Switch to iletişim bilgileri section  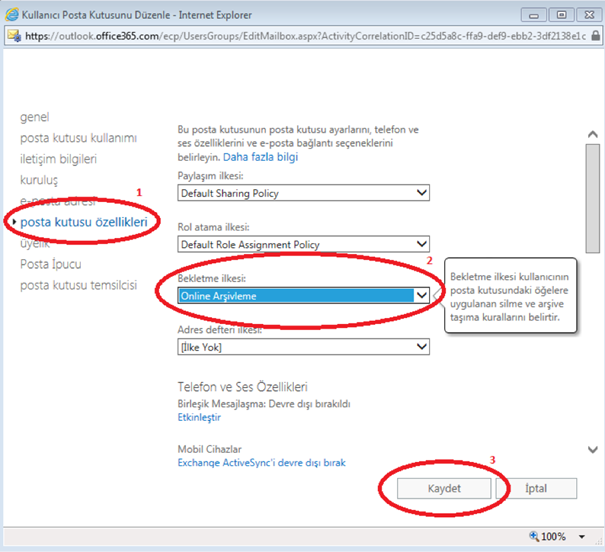(x=58, y=159)
